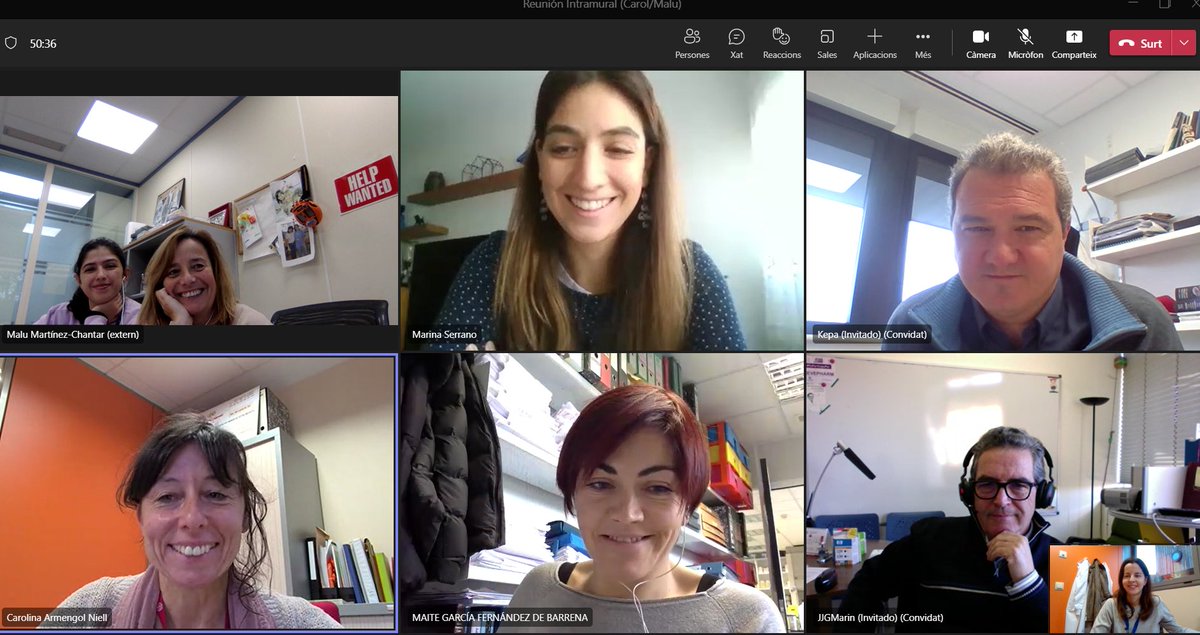Viewport: 1200px width, 635px height.
Task: Start sharing with Comparteix
Action: (1074, 43)
